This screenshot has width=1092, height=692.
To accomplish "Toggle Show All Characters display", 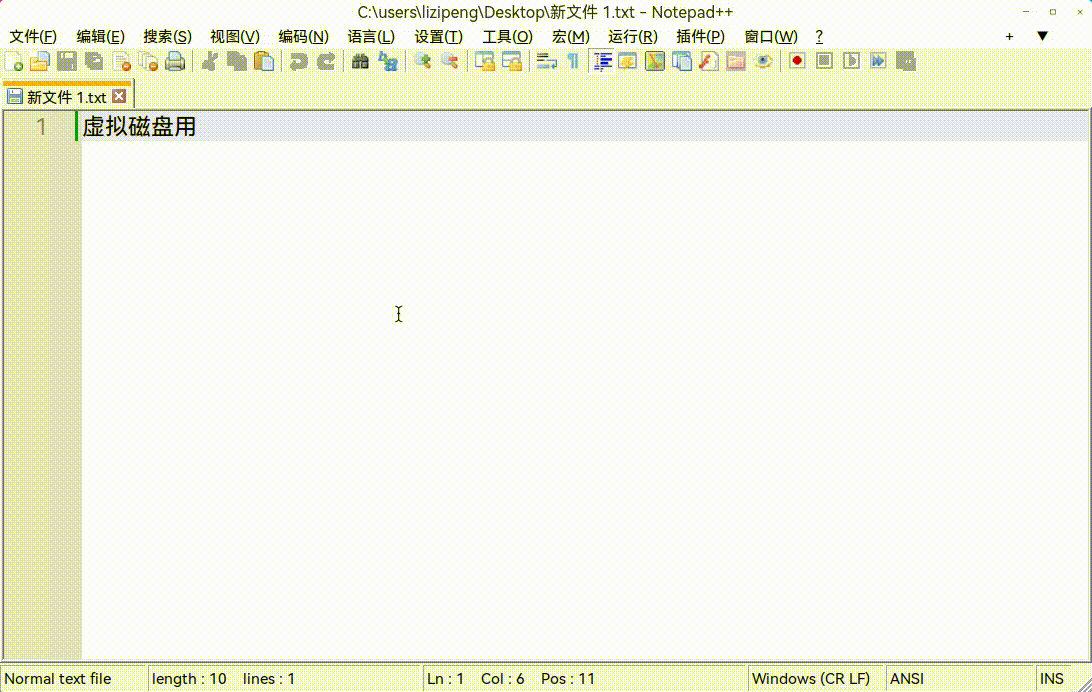I will pos(571,61).
